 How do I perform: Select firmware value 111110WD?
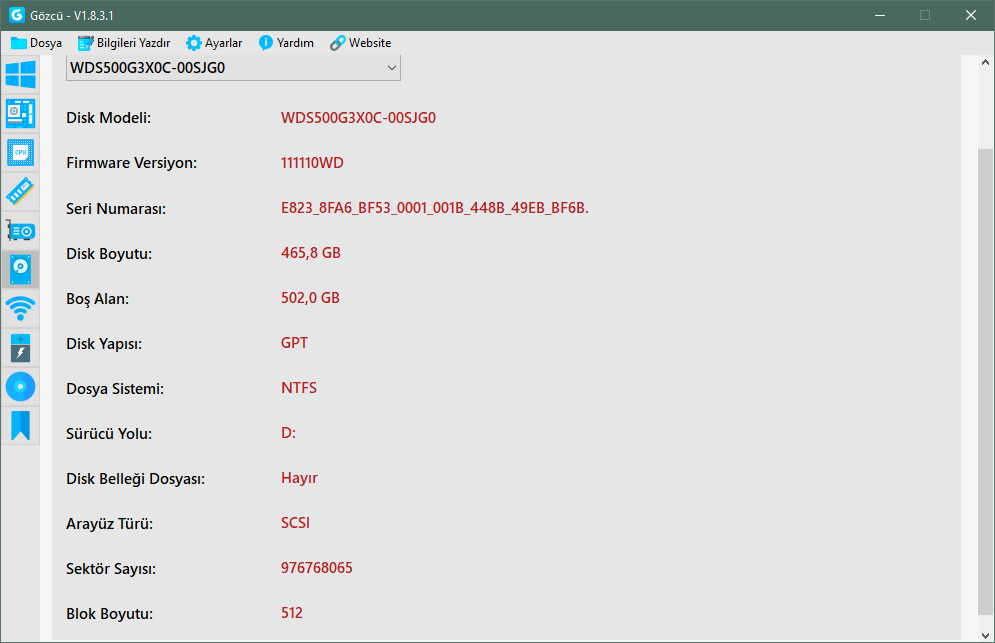click(312, 163)
